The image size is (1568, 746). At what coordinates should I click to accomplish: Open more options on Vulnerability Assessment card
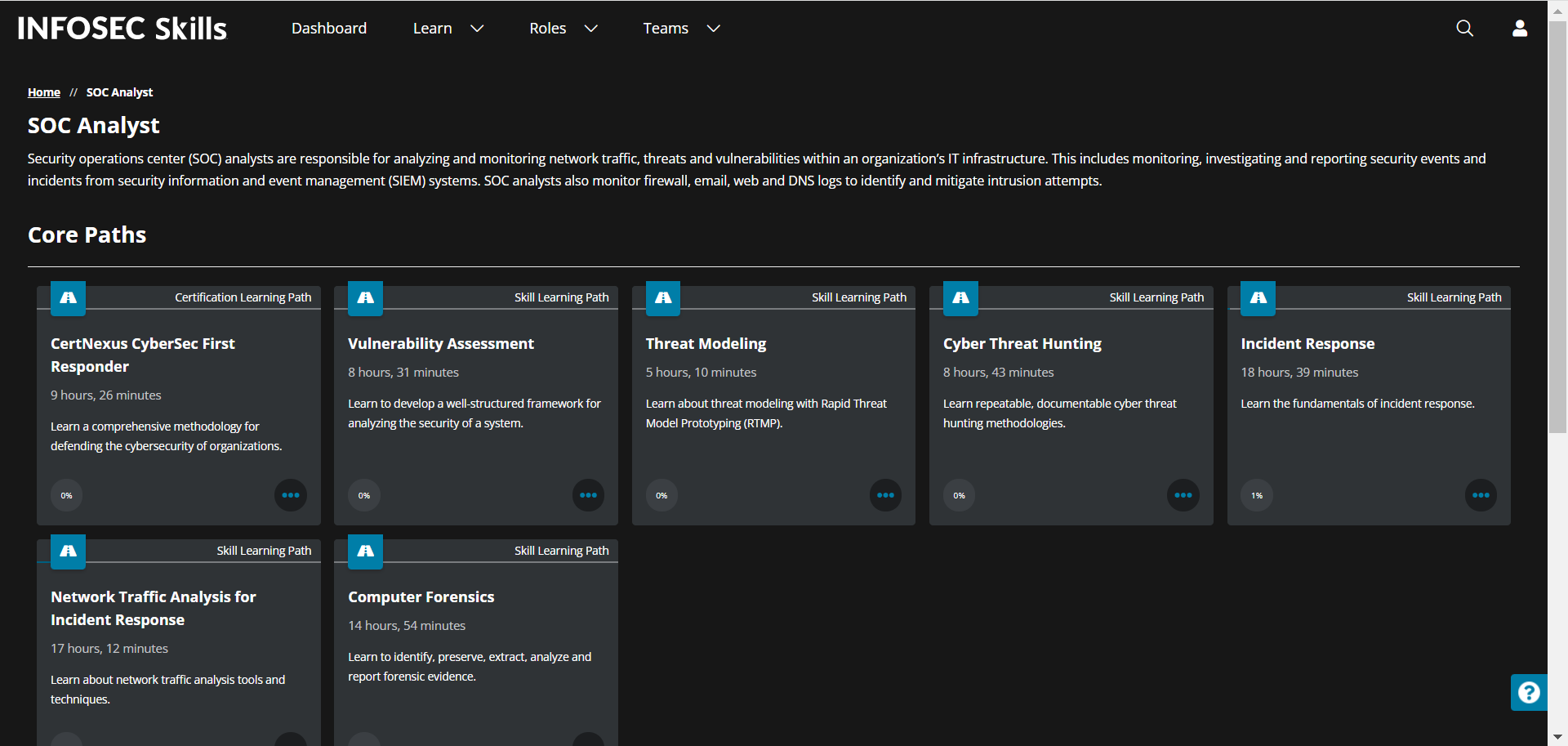[588, 495]
